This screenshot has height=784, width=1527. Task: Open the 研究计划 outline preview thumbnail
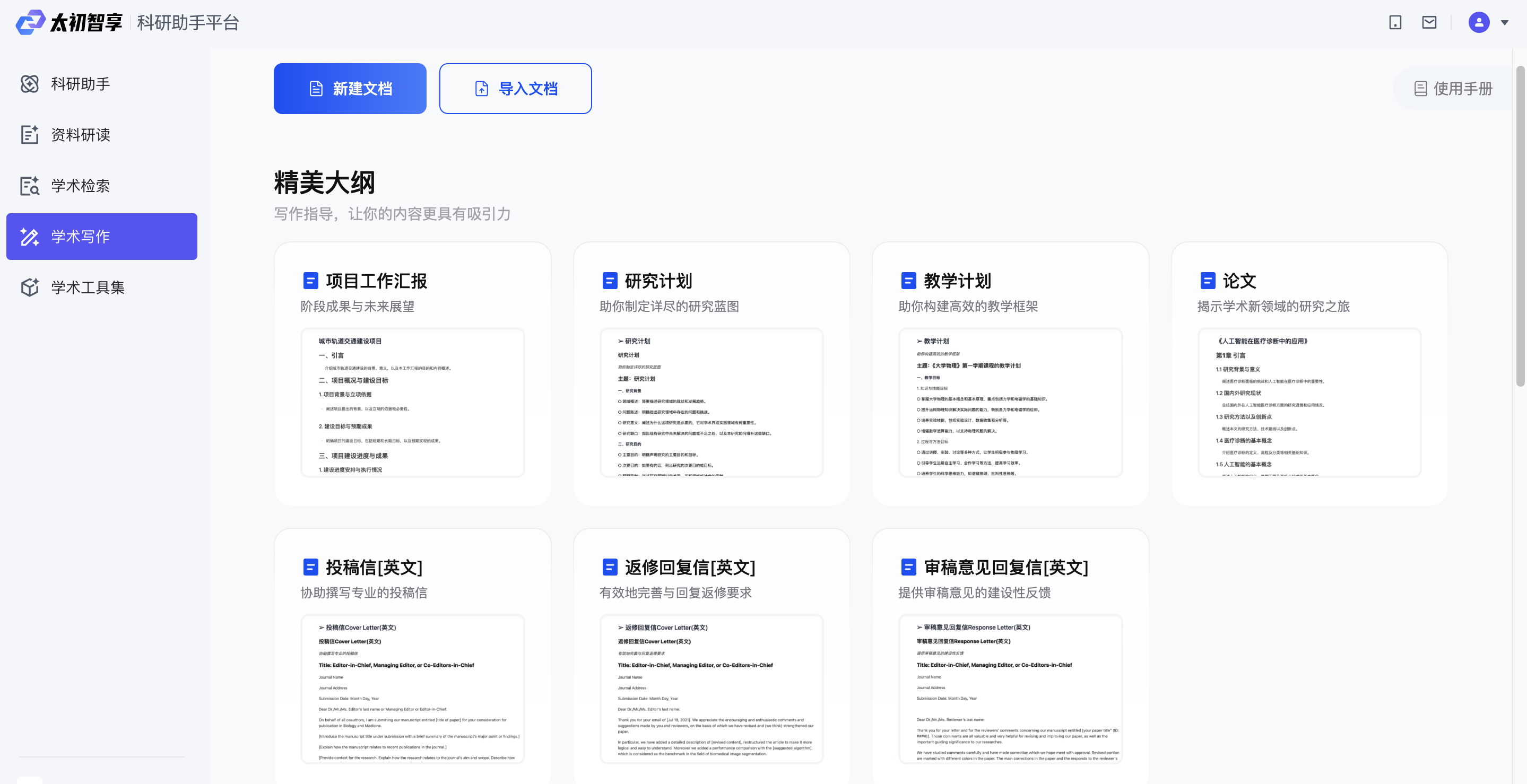(x=711, y=403)
